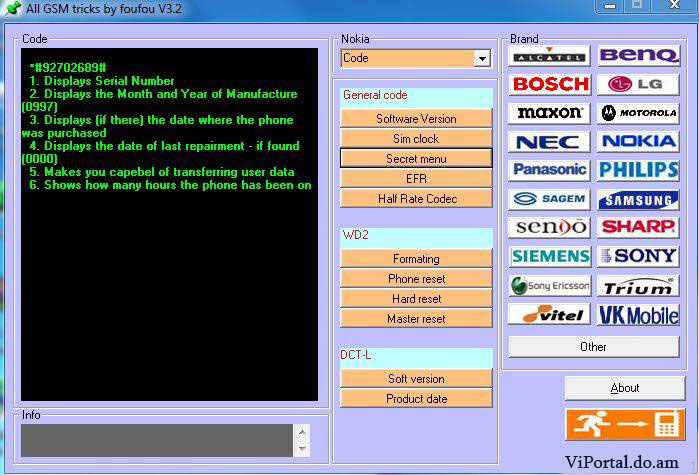This screenshot has width=699, height=475.
Task: Select the Philips brand logo
Action: pos(638,170)
